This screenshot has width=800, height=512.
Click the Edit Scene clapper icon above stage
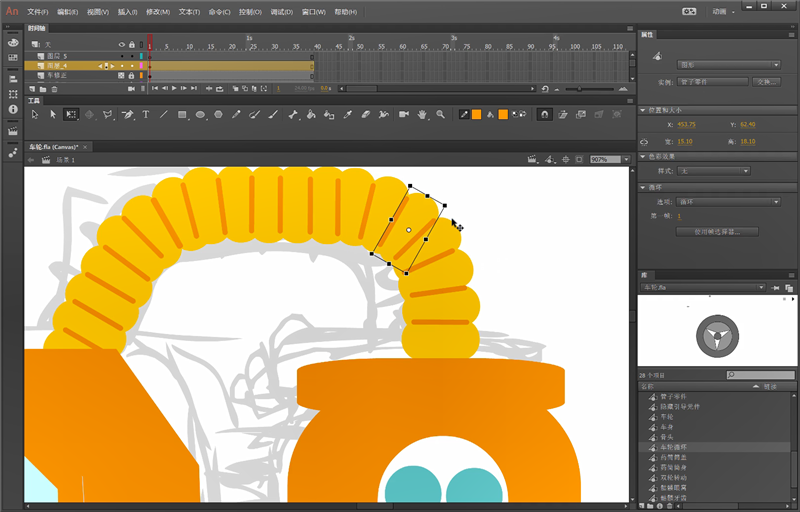coord(532,160)
